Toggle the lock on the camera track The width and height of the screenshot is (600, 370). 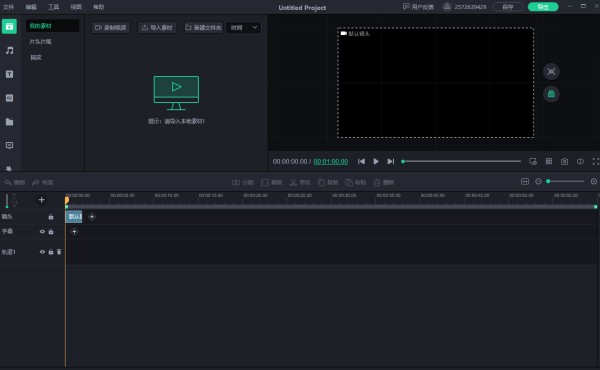coord(51,217)
